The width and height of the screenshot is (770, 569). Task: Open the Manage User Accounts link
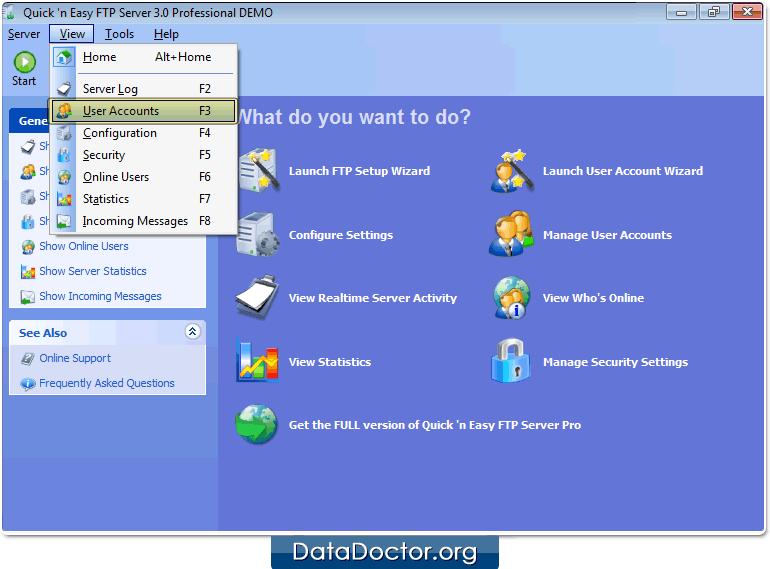coord(607,235)
